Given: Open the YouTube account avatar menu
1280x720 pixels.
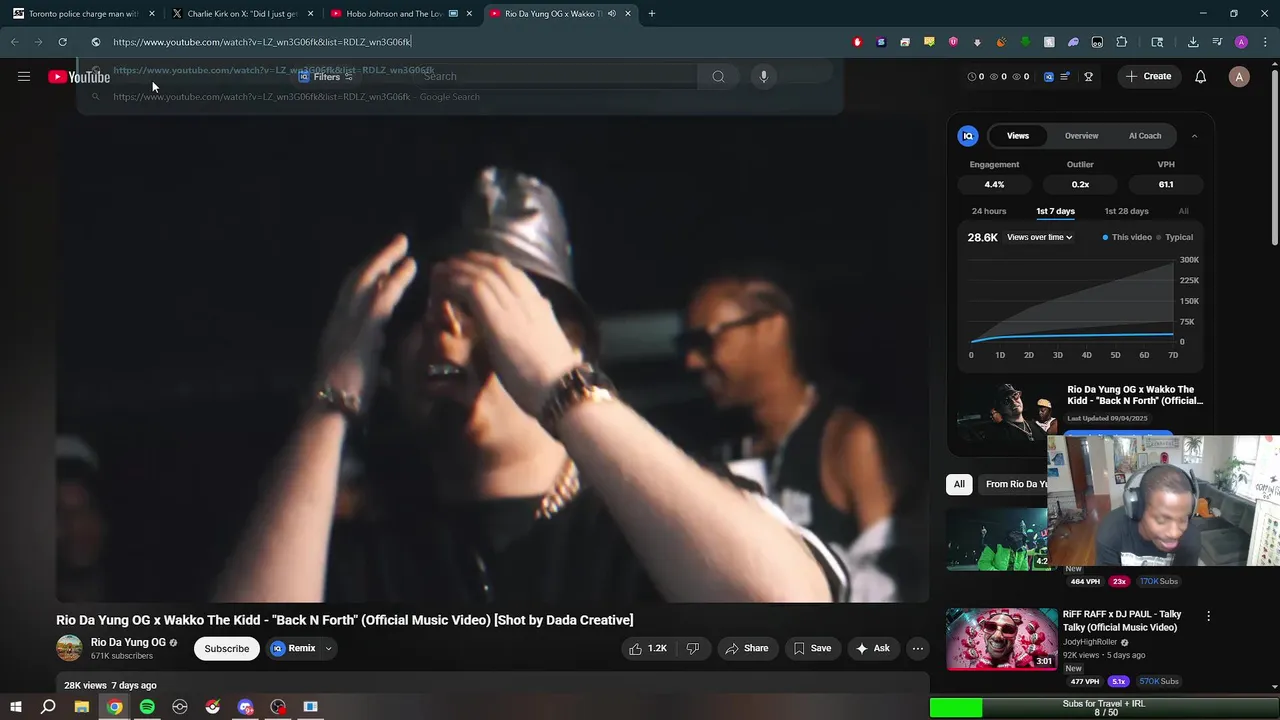Looking at the screenshot, I should [1239, 76].
